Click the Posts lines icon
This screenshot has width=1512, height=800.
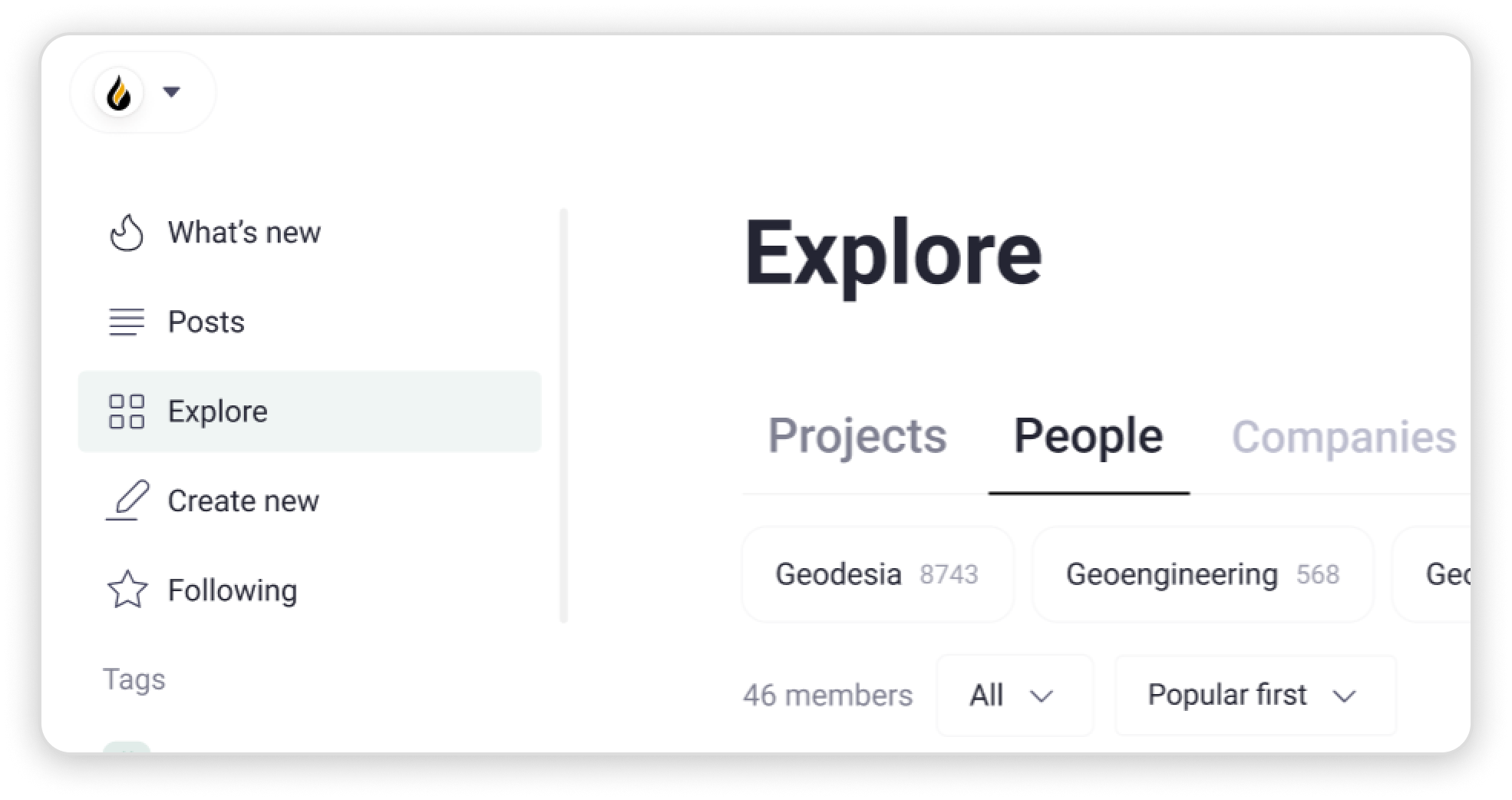tap(127, 322)
